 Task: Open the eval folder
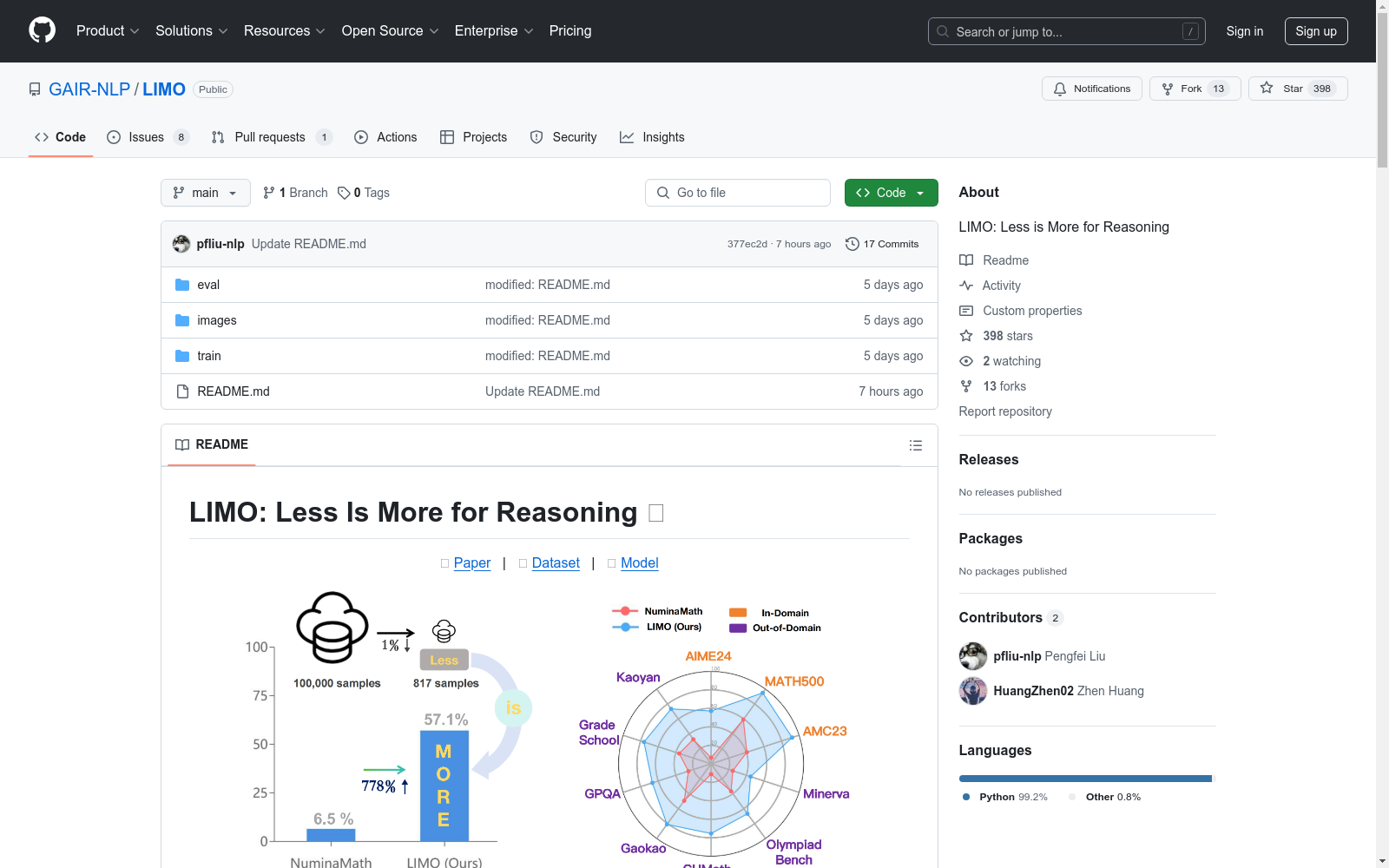pos(208,285)
